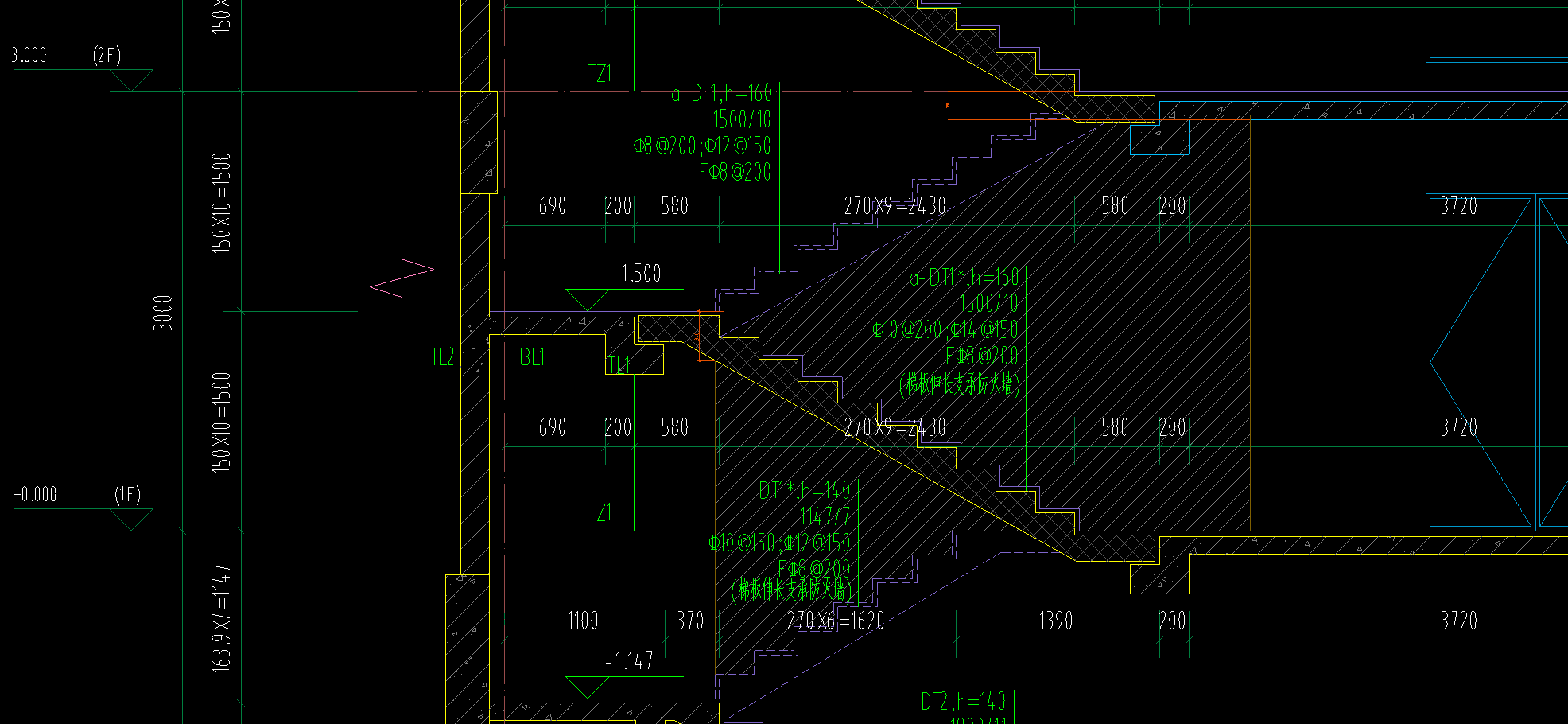Click the a-DT1,h=160 stair label
The height and width of the screenshot is (724, 1568).
point(721,94)
